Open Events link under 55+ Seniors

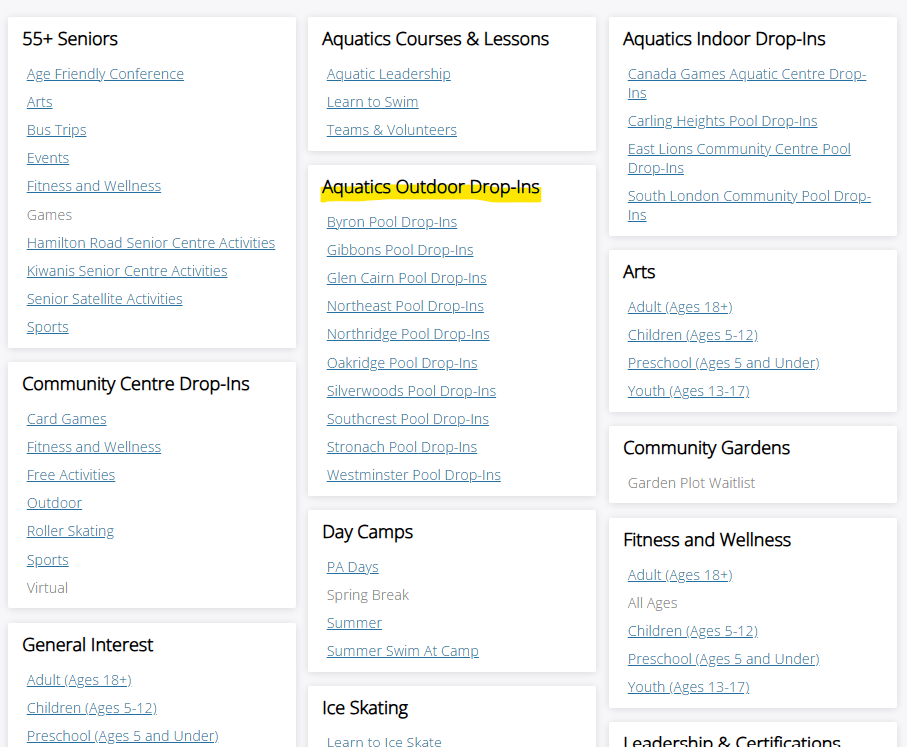(48, 158)
